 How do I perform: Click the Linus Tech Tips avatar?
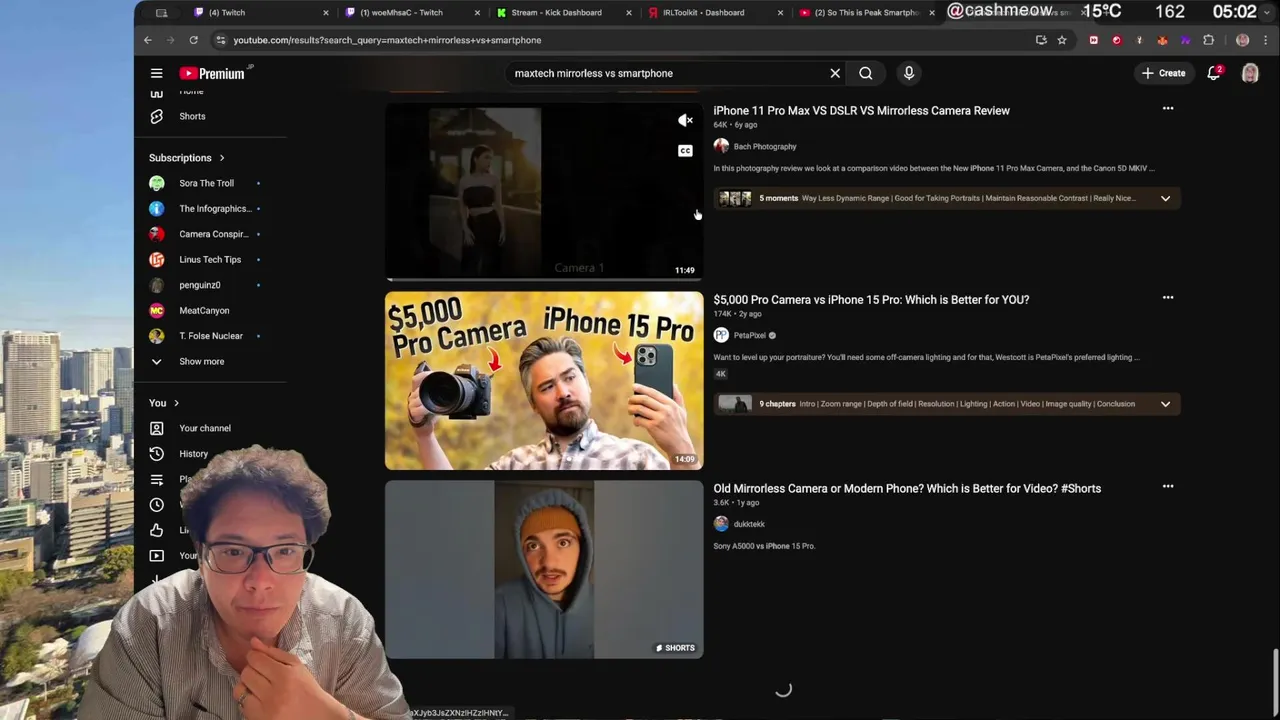[156, 259]
